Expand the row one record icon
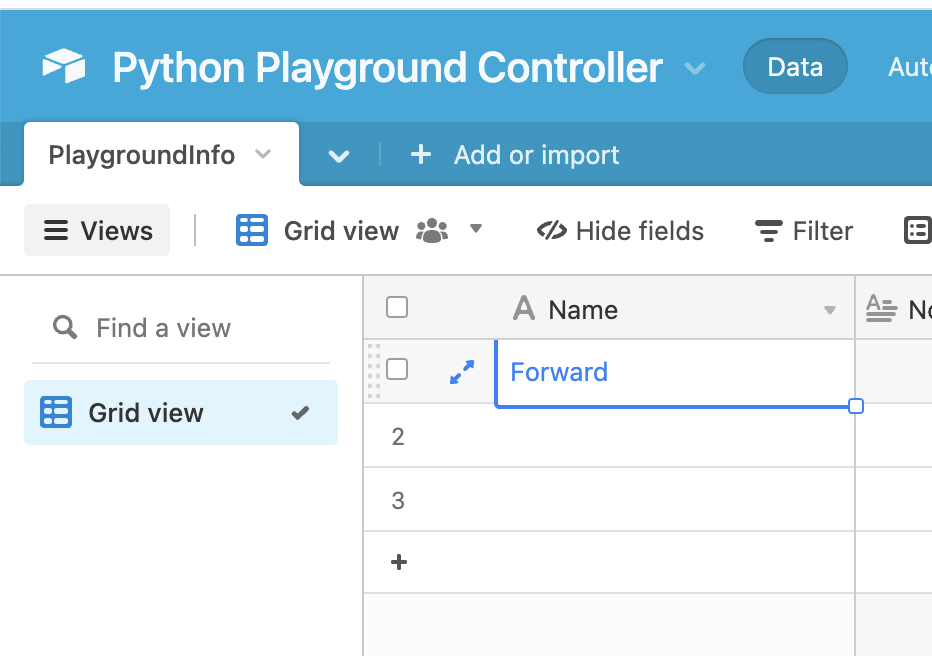 coord(461,372)
